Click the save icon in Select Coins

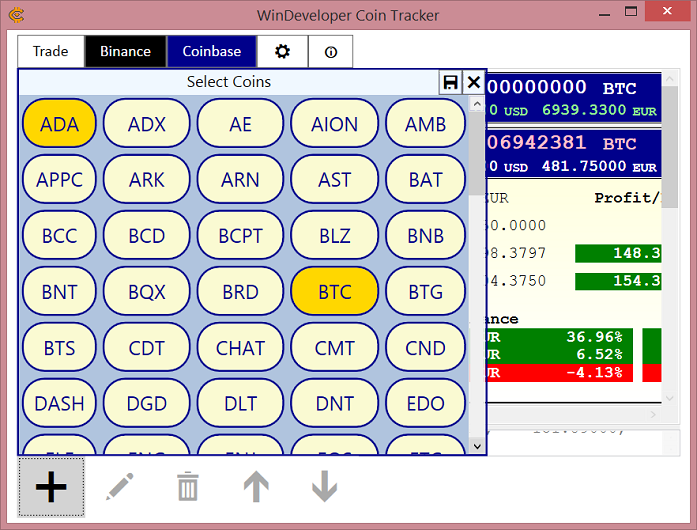[x=450, y=82]
